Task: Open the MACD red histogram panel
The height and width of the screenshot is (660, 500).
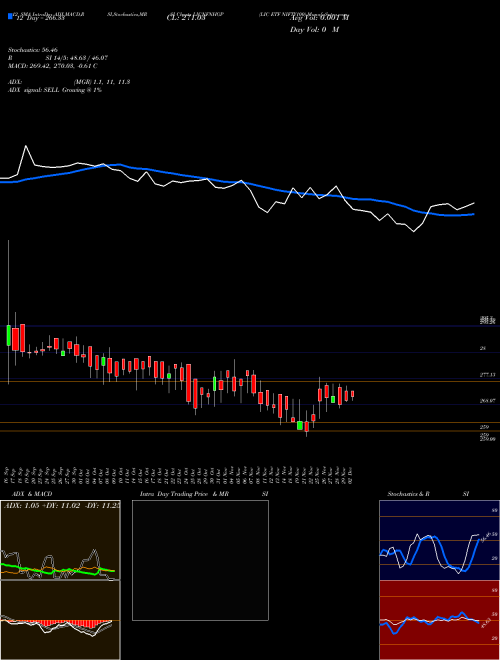Action: point(60,620)
